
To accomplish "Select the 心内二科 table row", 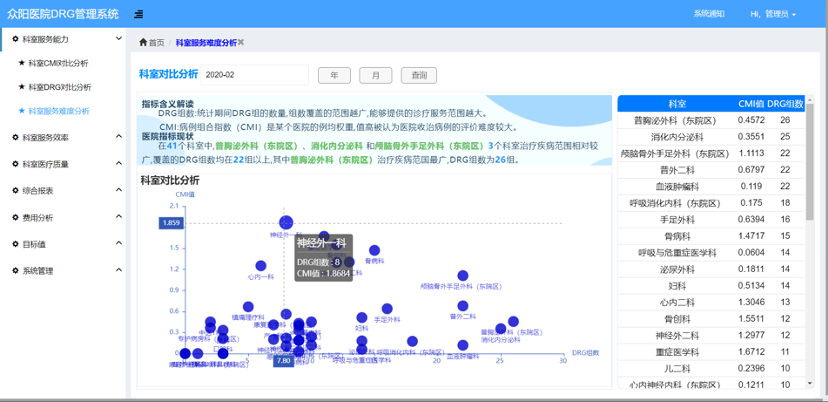I will 711,303.
